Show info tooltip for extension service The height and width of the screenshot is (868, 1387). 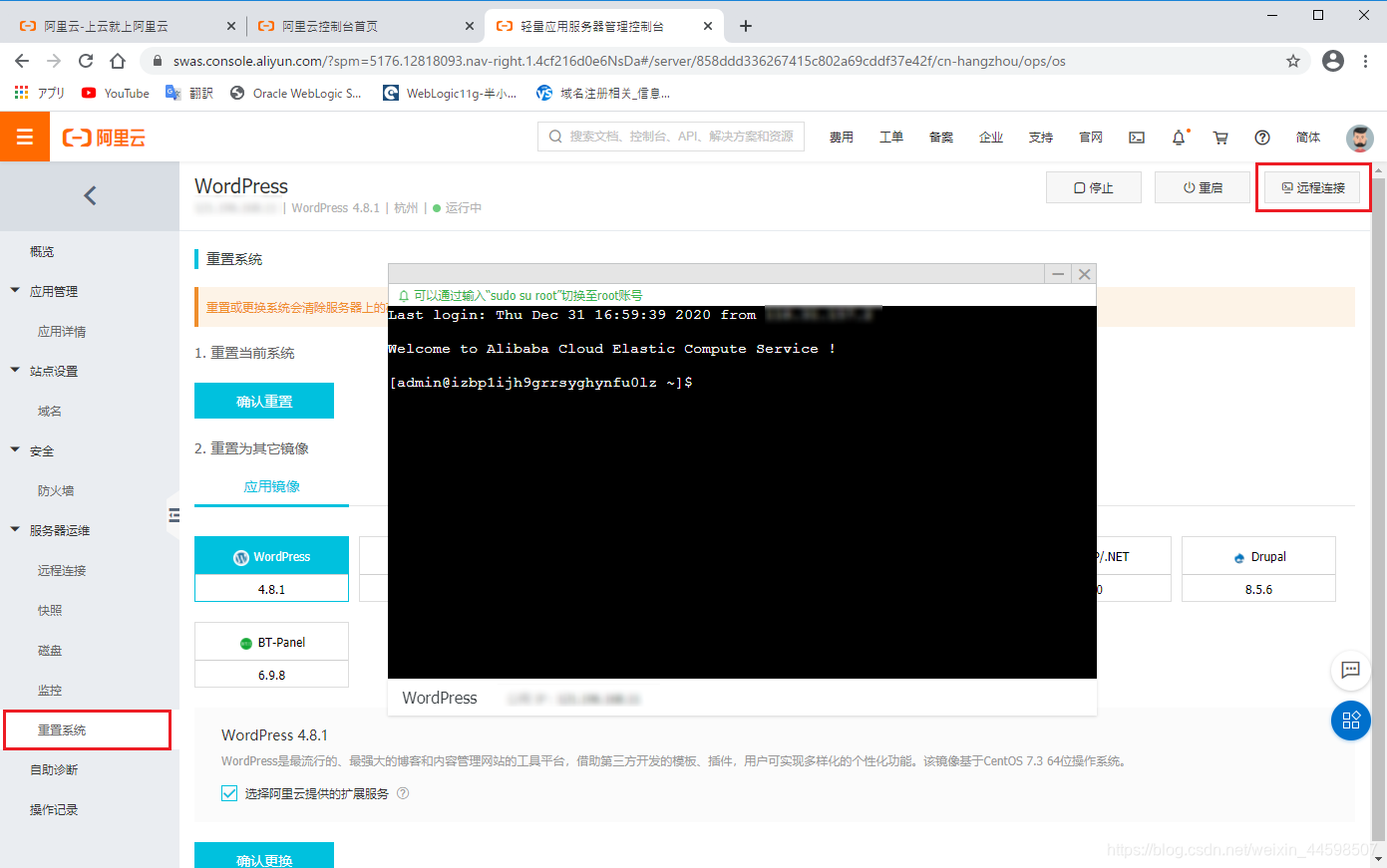pyautogui.click(x=403, y=793)
